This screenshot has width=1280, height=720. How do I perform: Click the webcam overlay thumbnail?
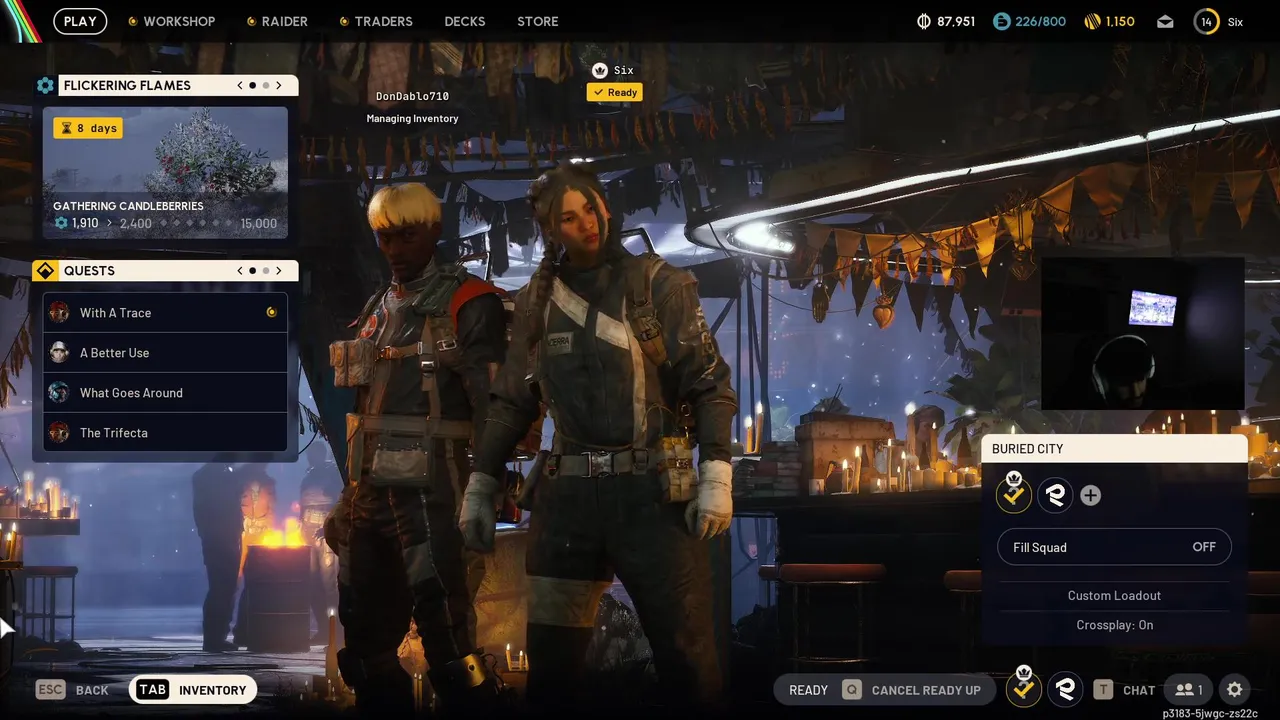click(1143, 334)
